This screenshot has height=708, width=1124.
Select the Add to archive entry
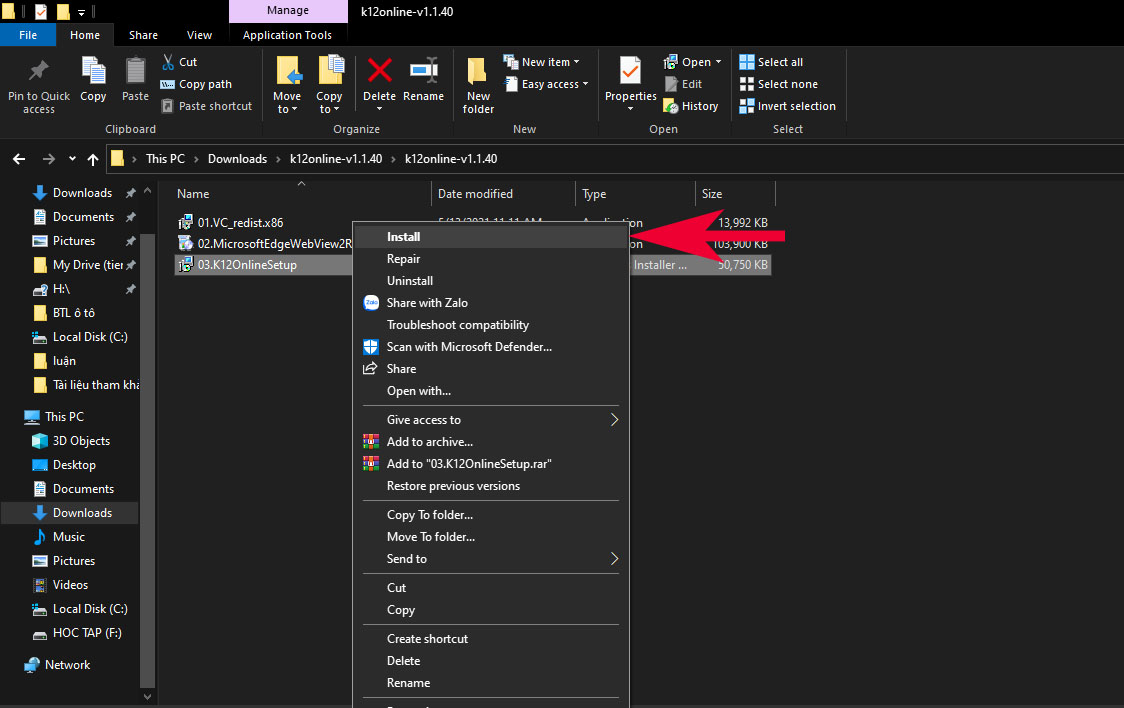430,442
